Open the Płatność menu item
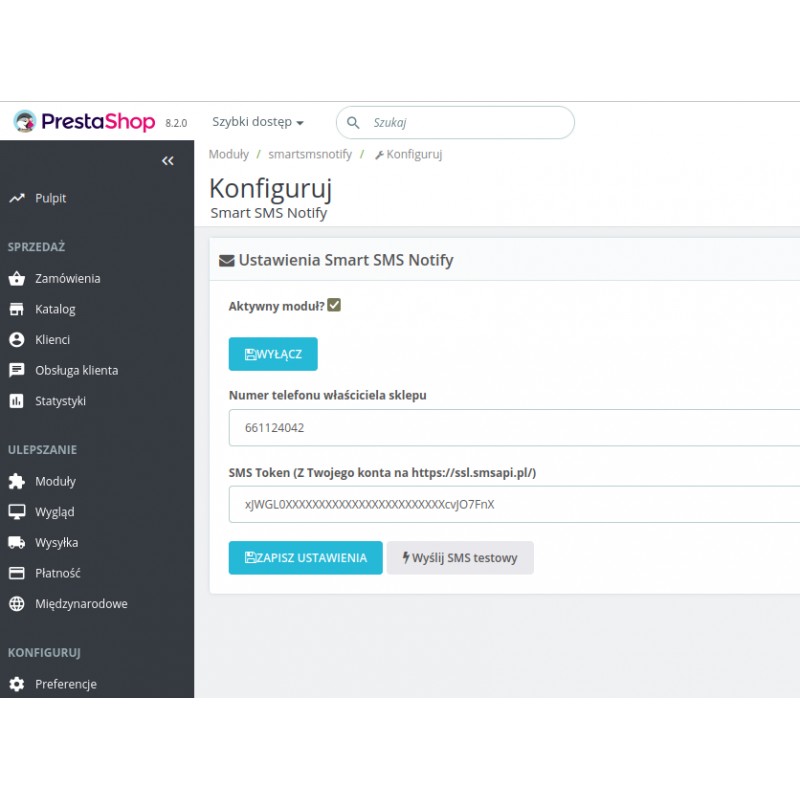The width and height of the screenshot is (800, 800). pos(57,574)
